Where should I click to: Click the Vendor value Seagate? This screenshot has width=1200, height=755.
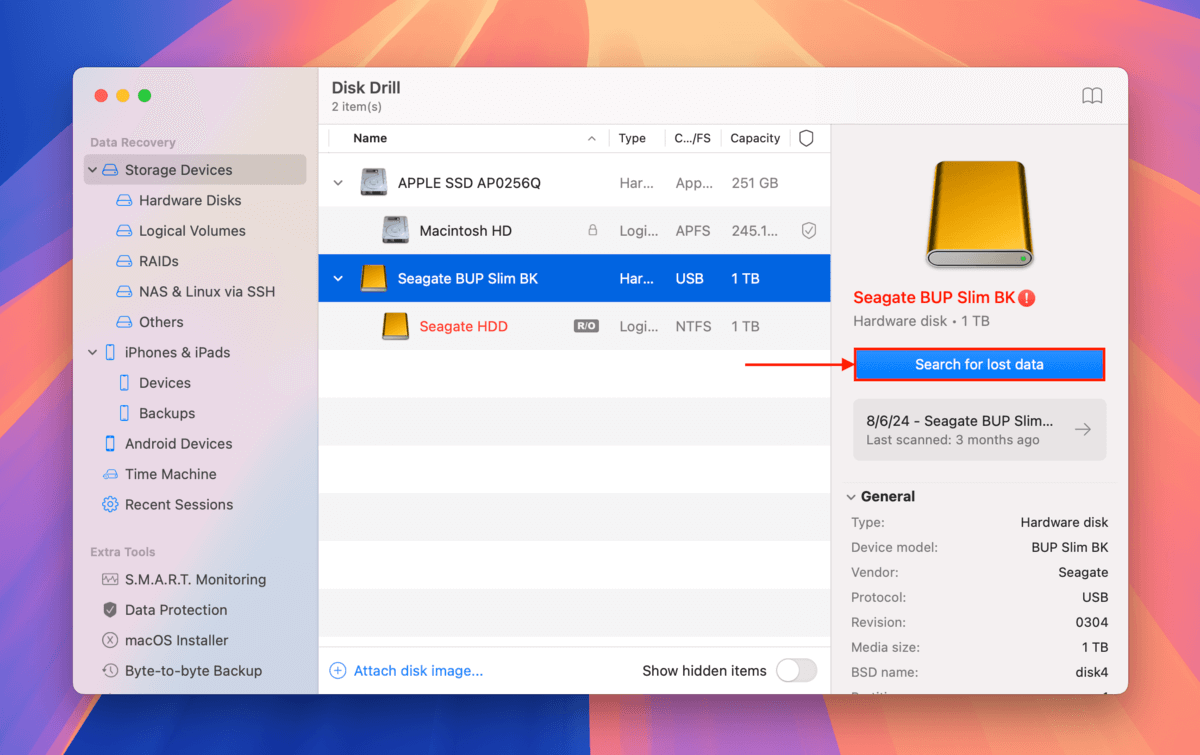pyautogui.click(x=1082, y=572)
